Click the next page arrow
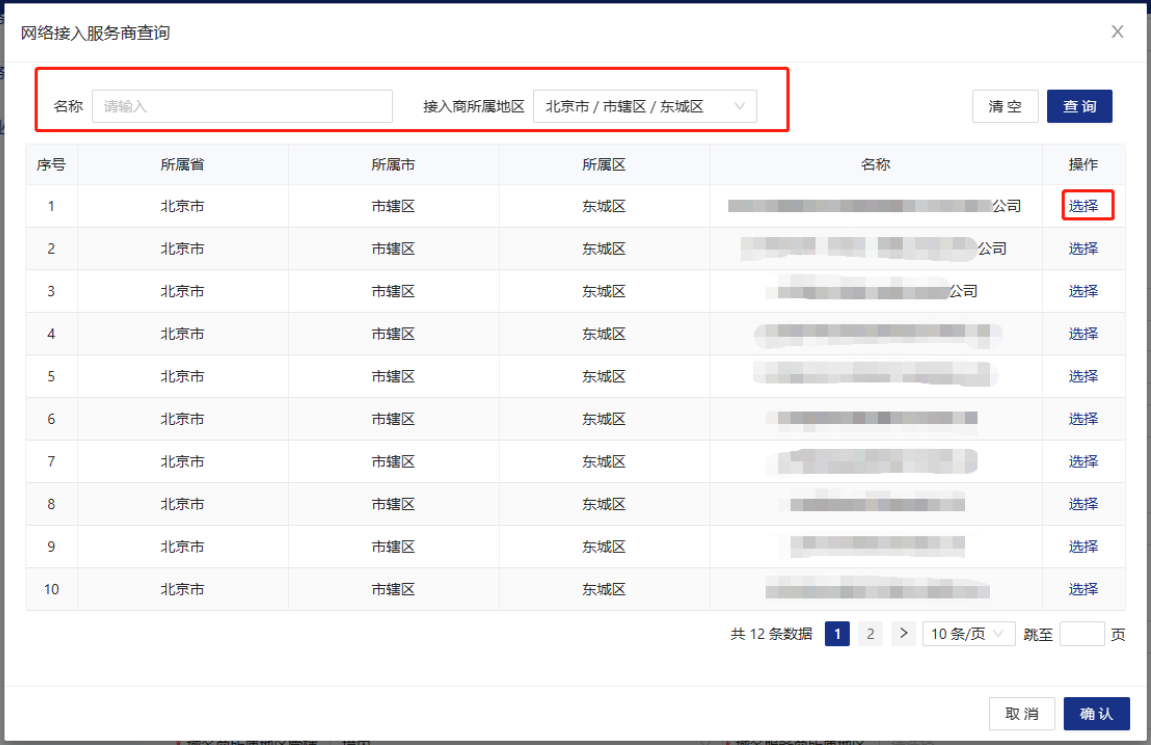This screenshot has width=1151, height=745. point(903,633)
